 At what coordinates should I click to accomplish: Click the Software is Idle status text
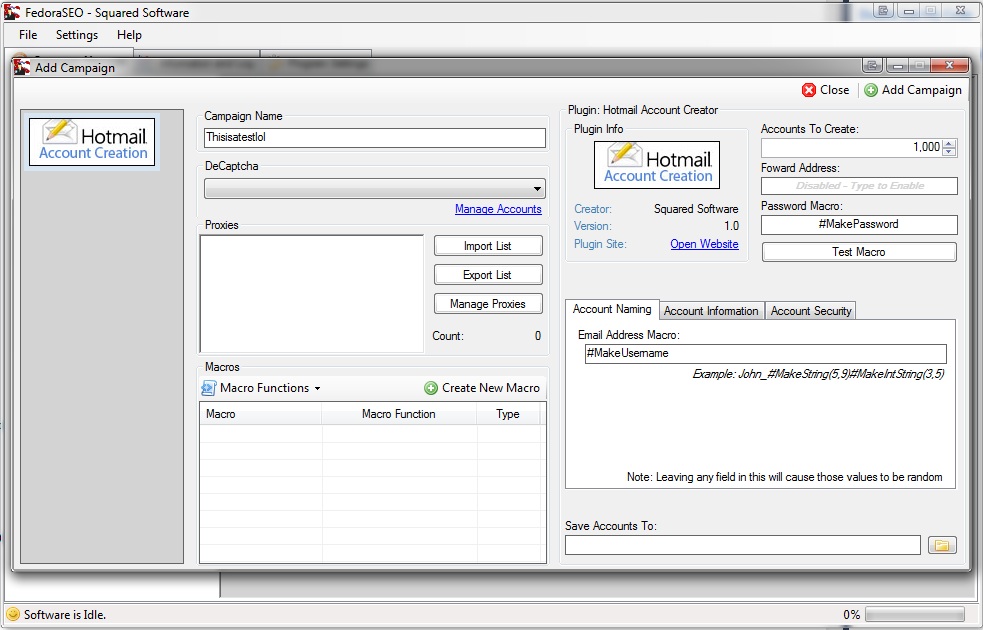[65, 615]
